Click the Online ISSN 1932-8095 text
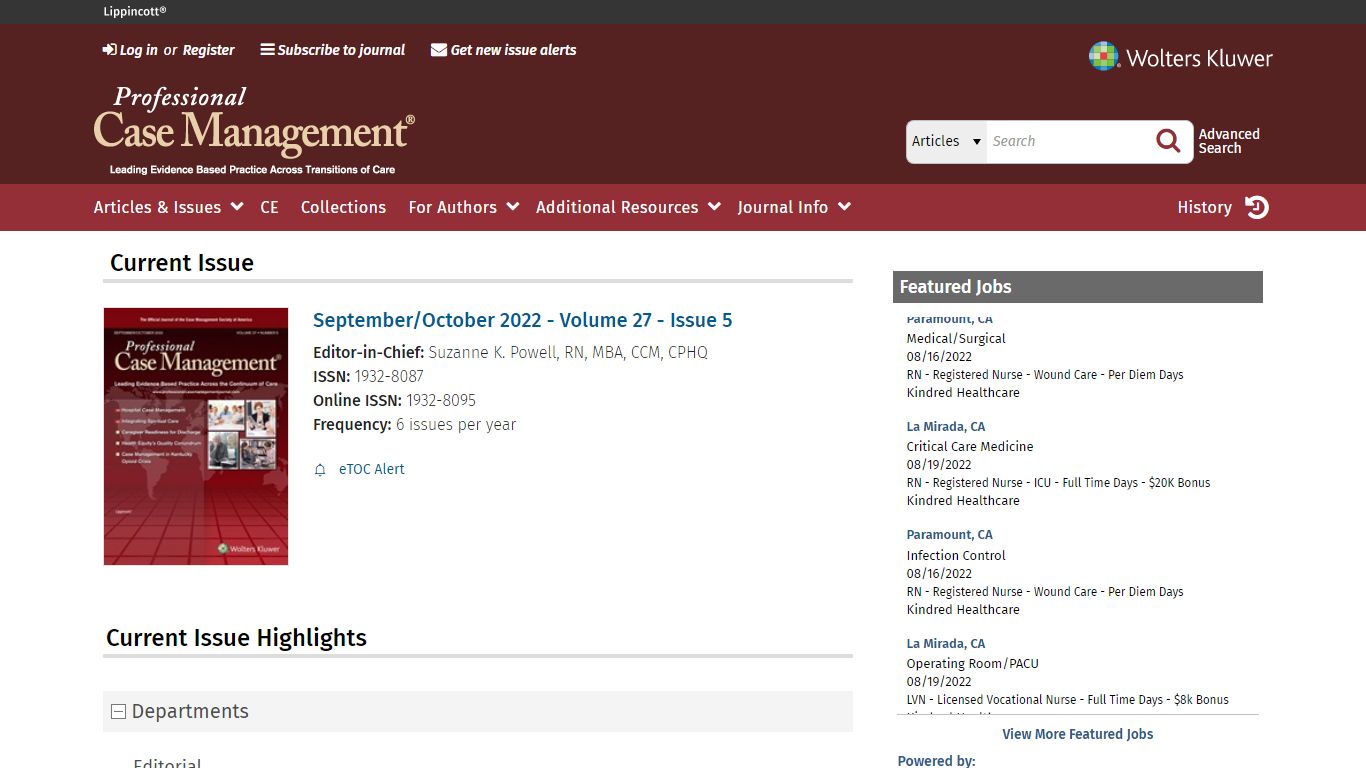1366x768 pixels. pyautogui.click(x=394, y=401)
